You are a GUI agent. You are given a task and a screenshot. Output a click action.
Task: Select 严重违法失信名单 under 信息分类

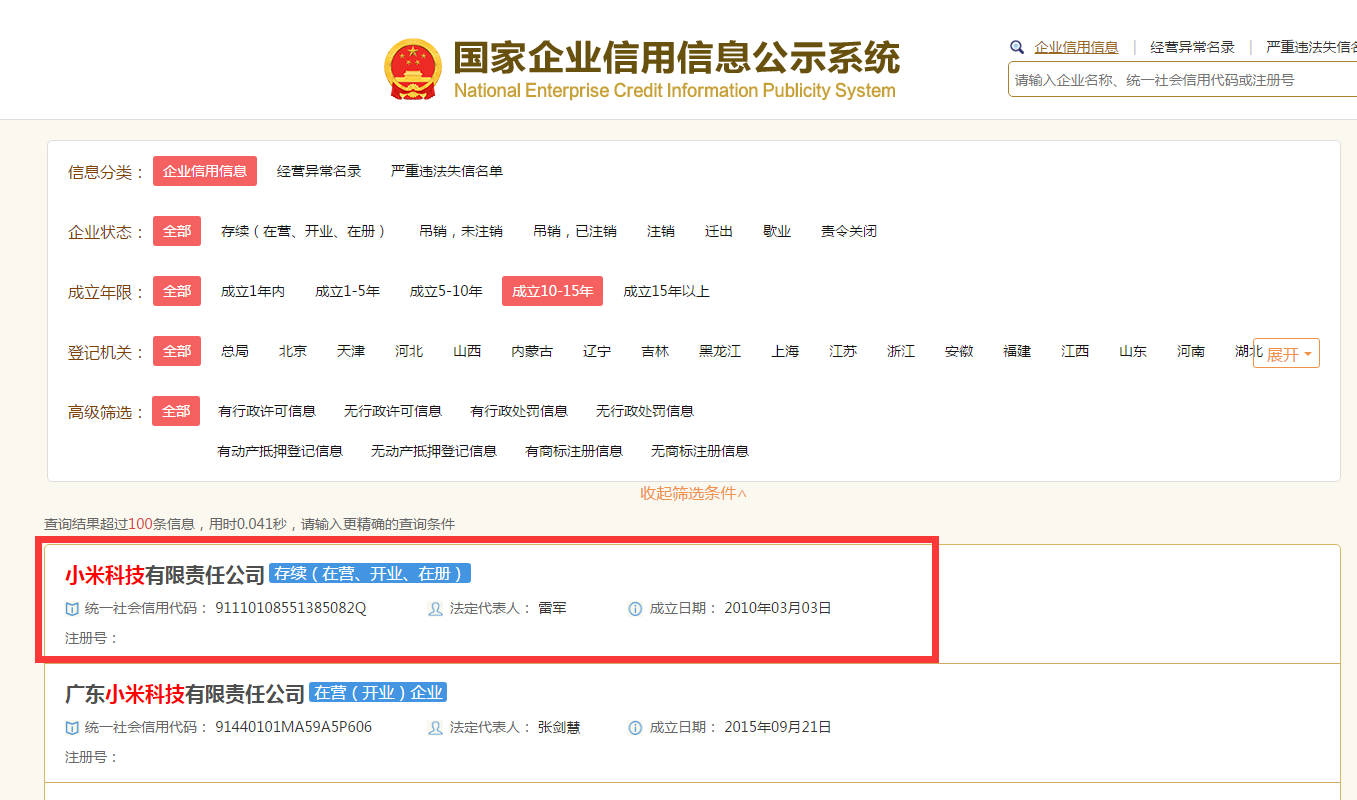pos(447,171)
